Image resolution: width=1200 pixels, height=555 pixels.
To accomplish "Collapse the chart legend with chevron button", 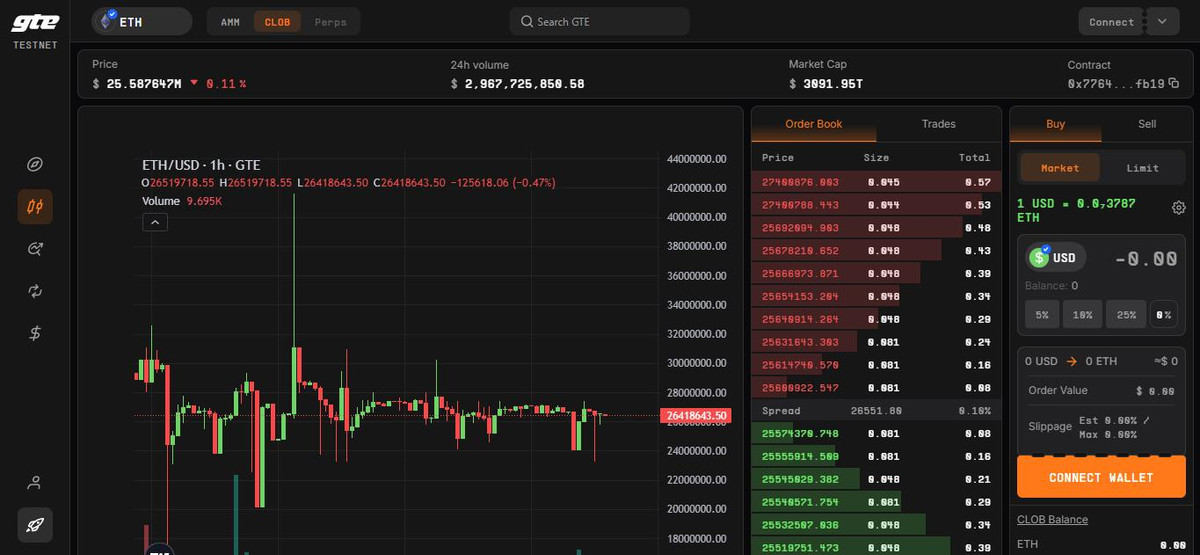I will point(155,222).
